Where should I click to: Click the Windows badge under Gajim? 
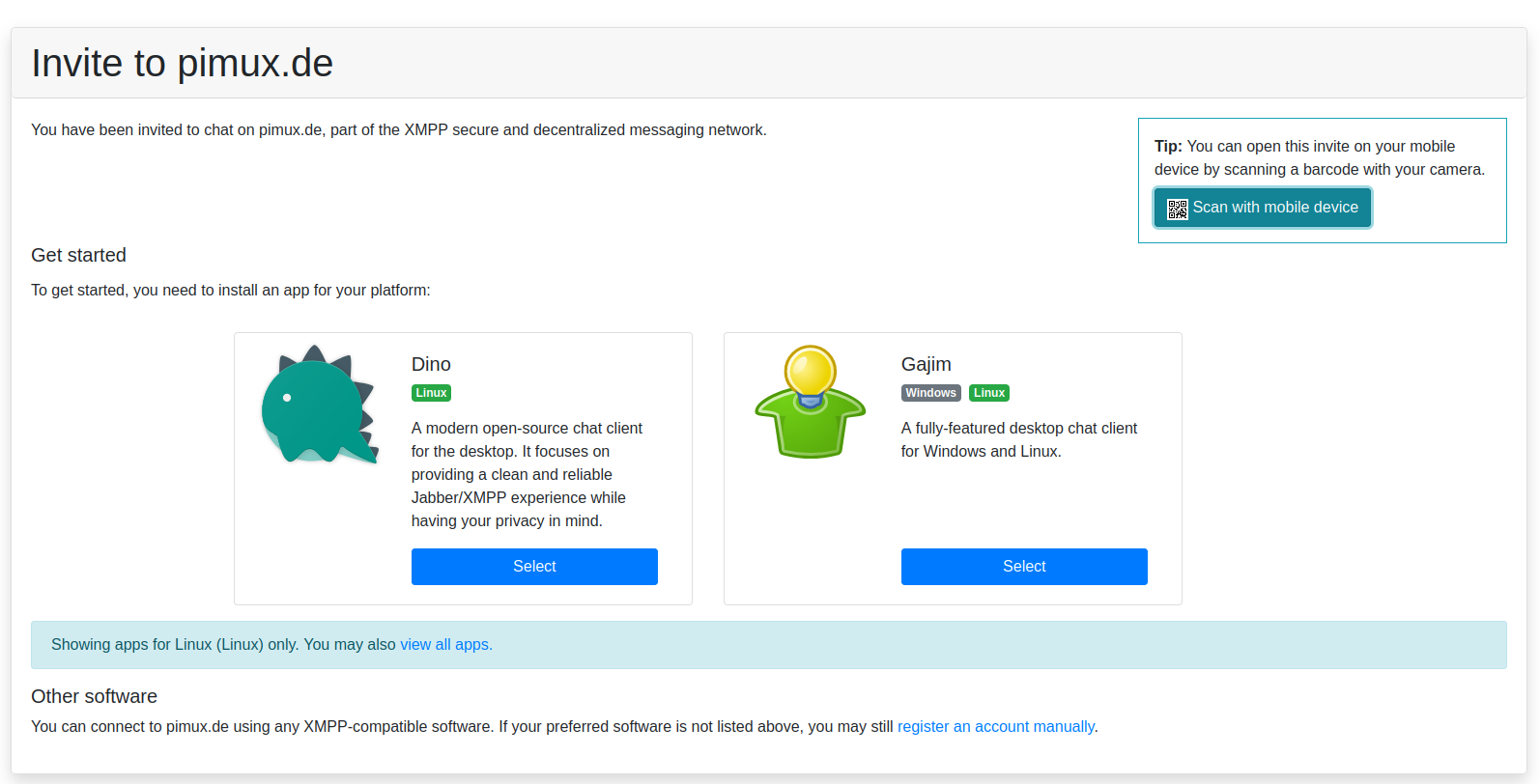tap(930, 393)
